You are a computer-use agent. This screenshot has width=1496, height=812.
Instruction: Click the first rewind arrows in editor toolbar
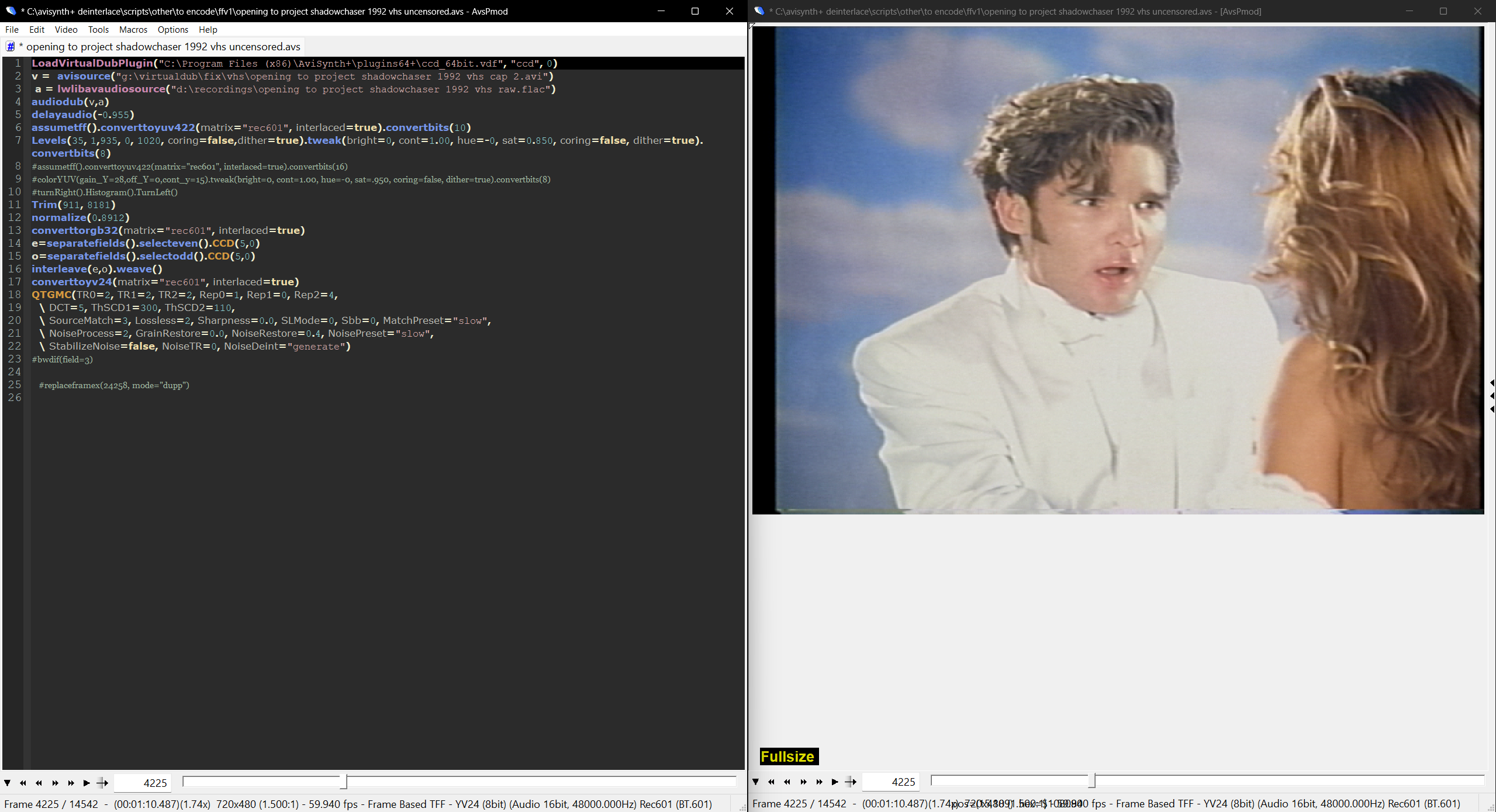23,783
